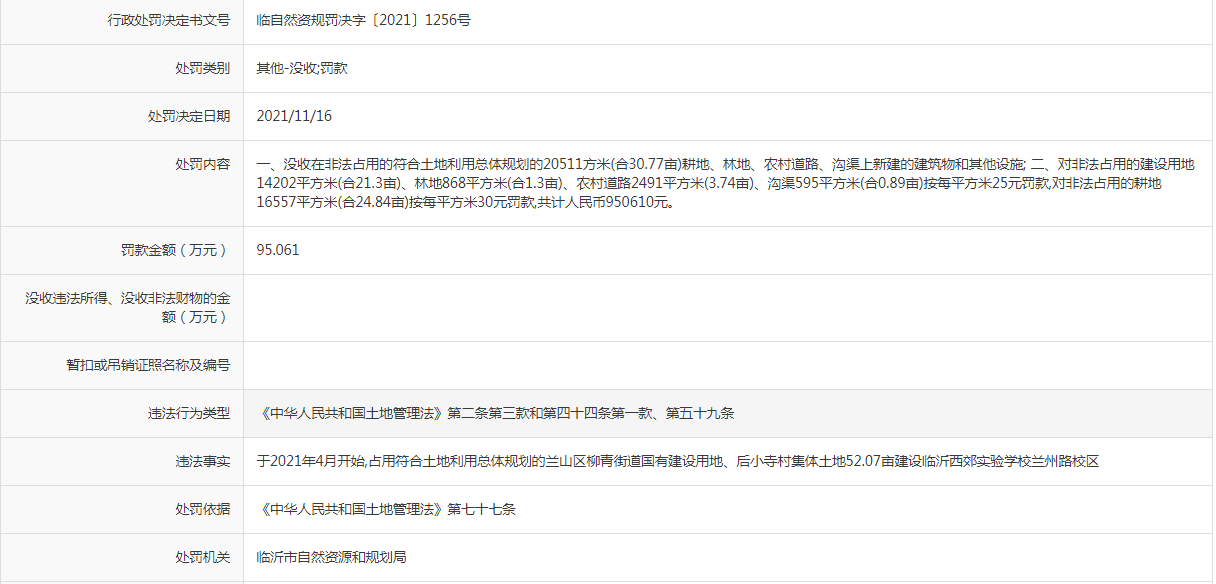Click the law text ending 第五十九条
This screenshot has height=584, width=1216.
click(x=495, y=413)
